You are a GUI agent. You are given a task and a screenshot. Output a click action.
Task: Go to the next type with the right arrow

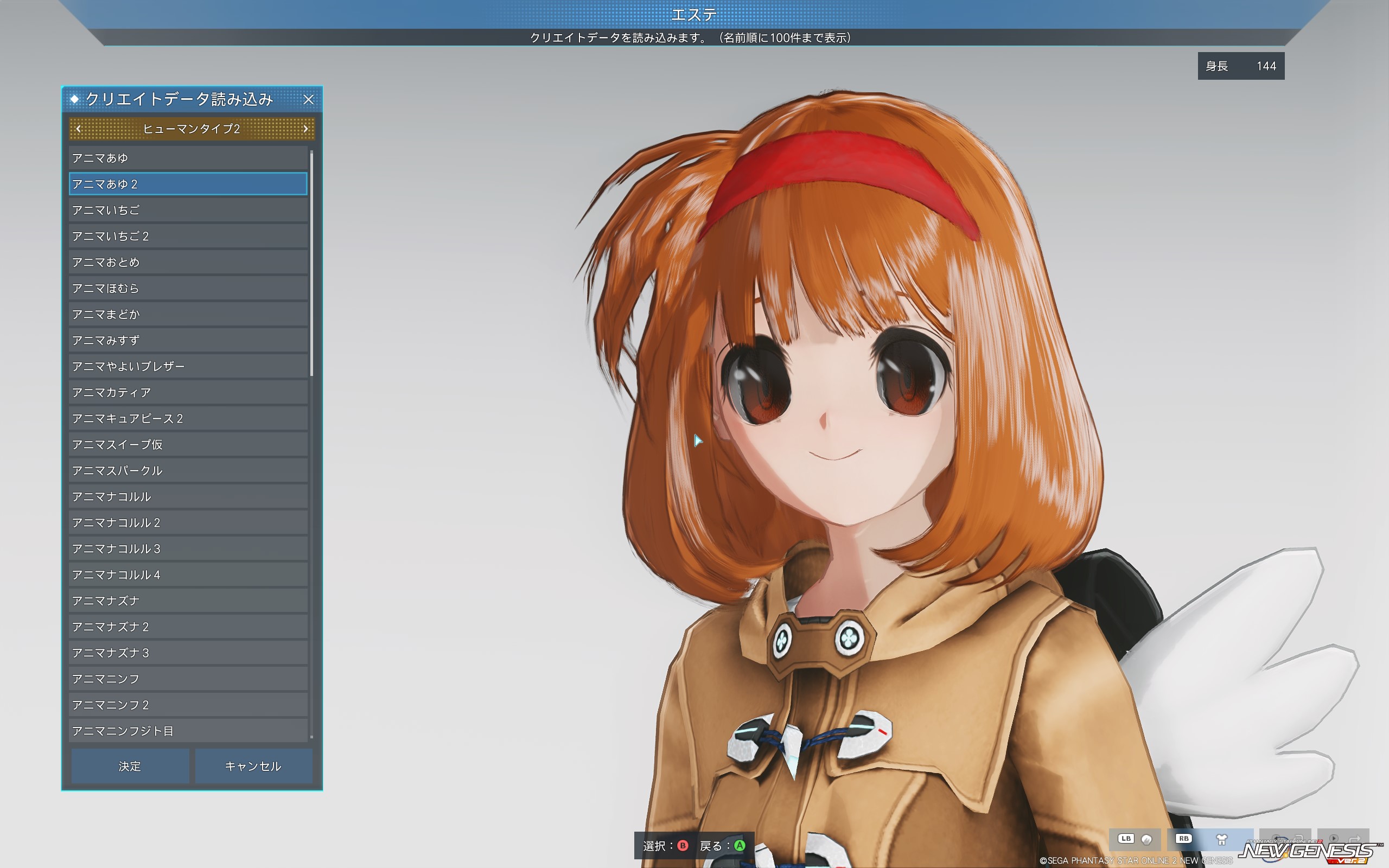[305, 129]
